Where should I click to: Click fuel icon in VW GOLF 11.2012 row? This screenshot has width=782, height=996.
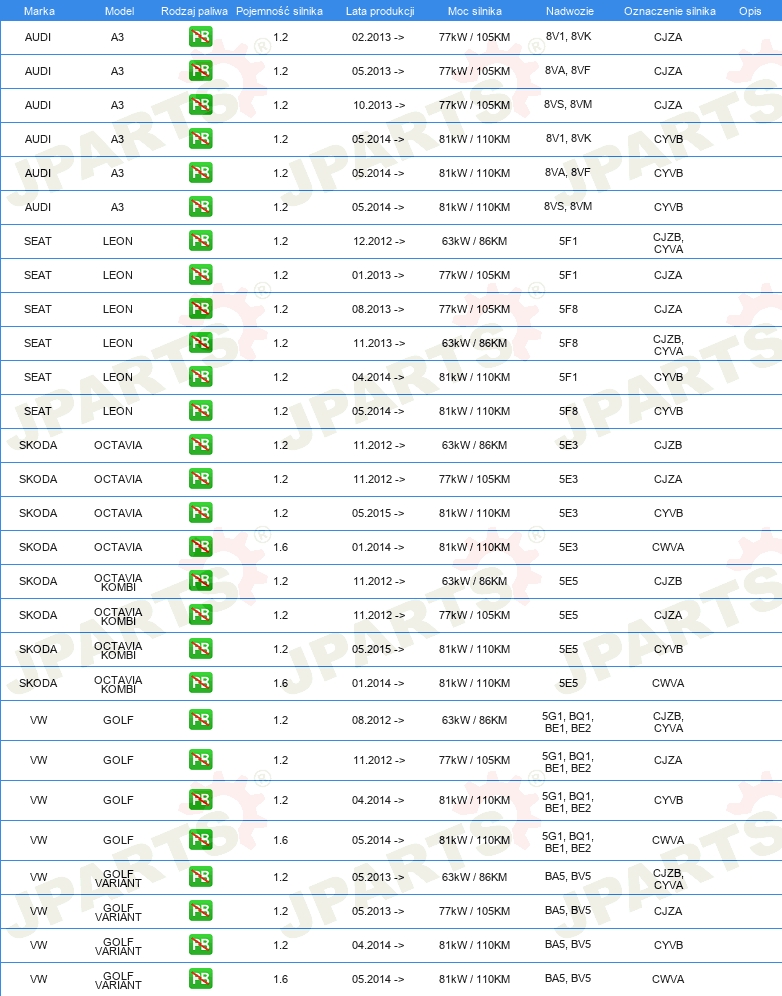click(200, 760)
